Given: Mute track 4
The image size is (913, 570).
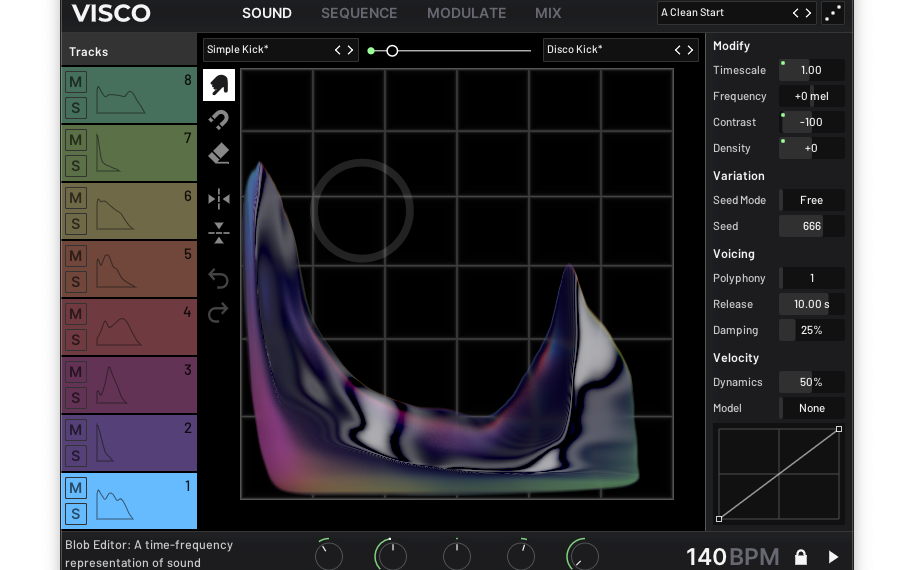Looking at the screenshot, I should 76,313.
